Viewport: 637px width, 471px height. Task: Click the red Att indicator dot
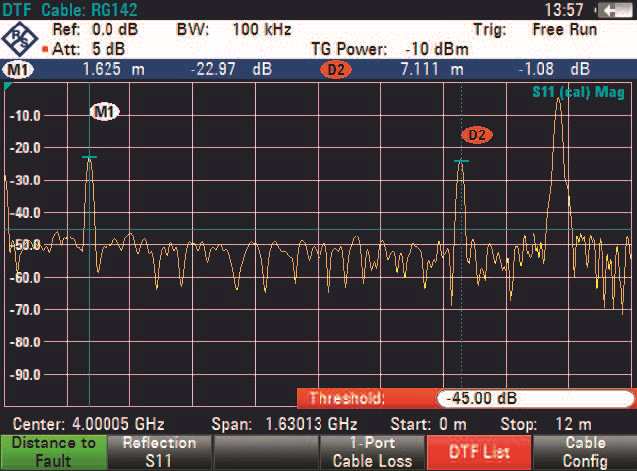coord(45,50)
